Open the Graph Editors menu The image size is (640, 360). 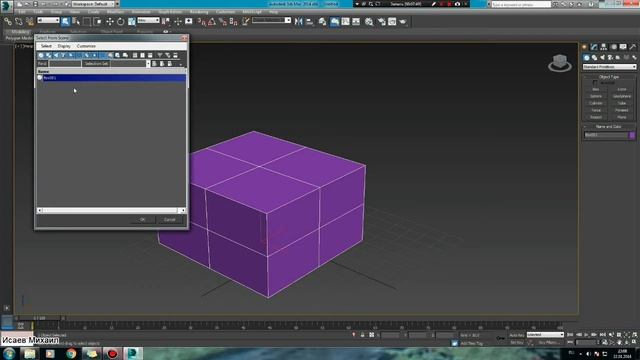(170, 12)
